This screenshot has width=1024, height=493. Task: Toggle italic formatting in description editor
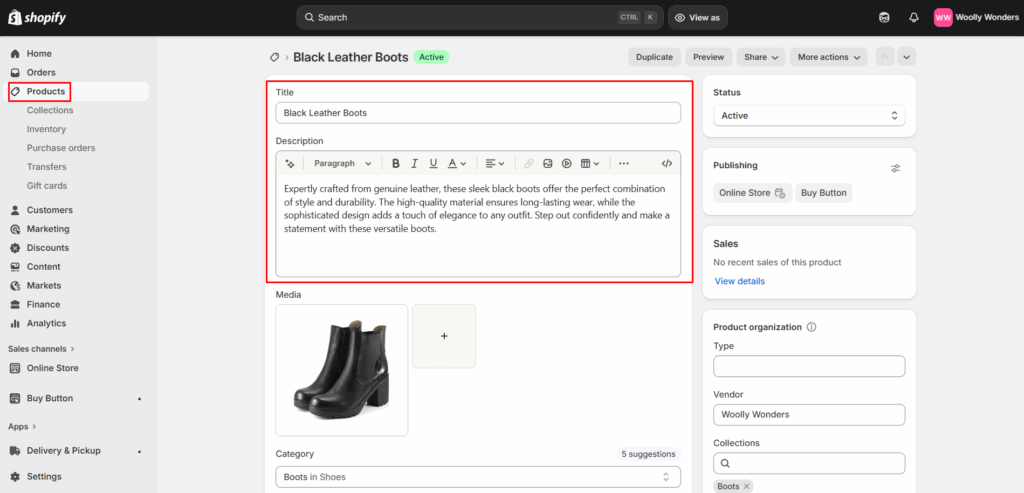pyautogui.click(x=415, y=163)
